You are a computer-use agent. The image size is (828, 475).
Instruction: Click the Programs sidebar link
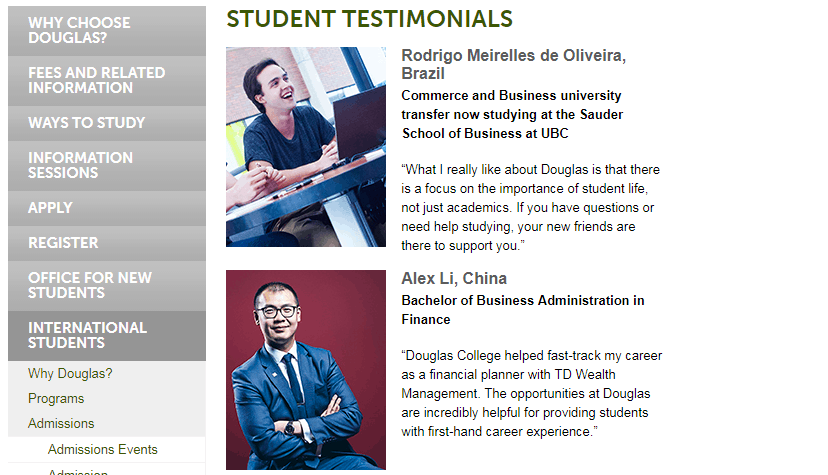pyautogui.click(x=56, y=398)
